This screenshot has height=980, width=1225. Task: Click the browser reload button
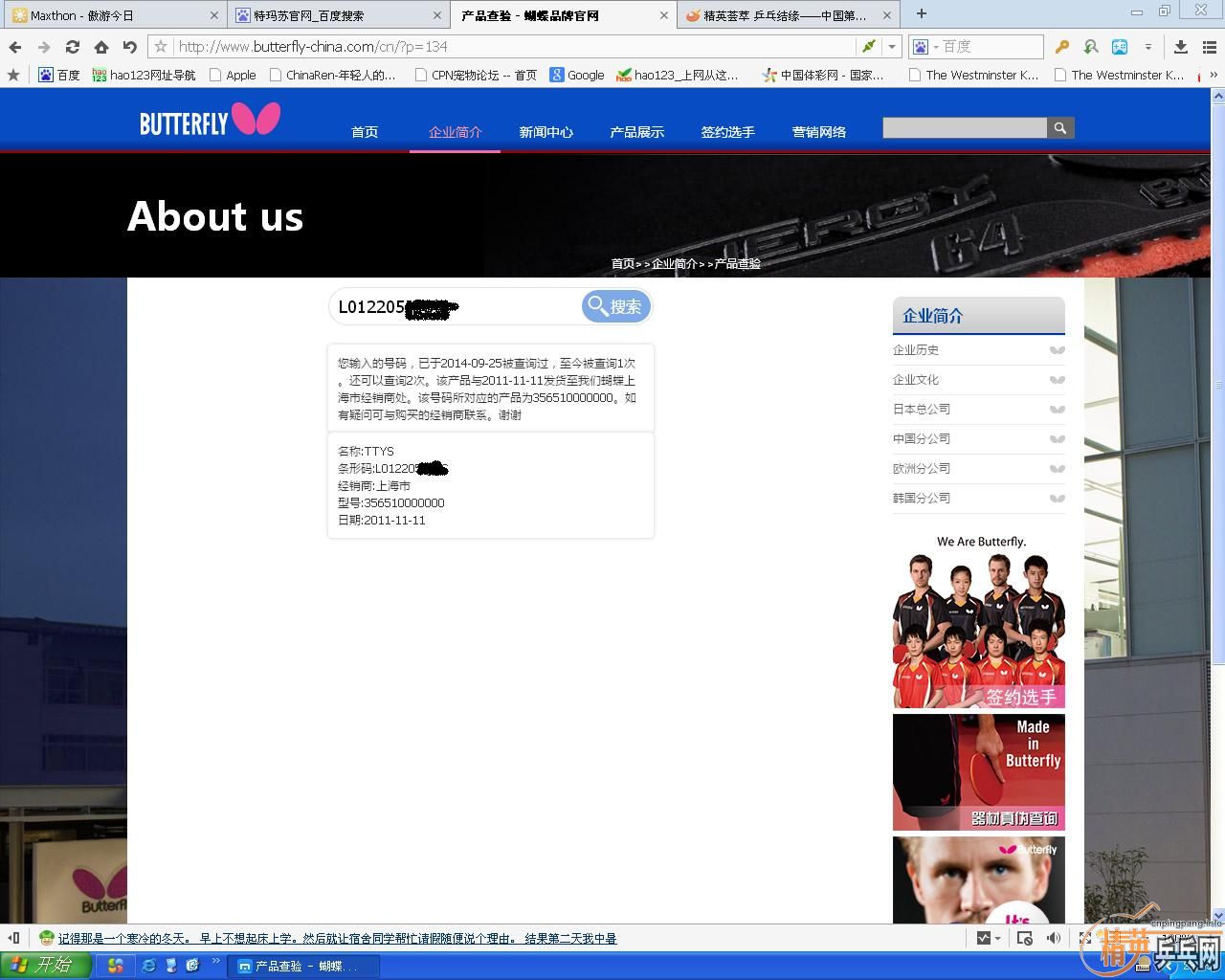(x=72, y=47)
